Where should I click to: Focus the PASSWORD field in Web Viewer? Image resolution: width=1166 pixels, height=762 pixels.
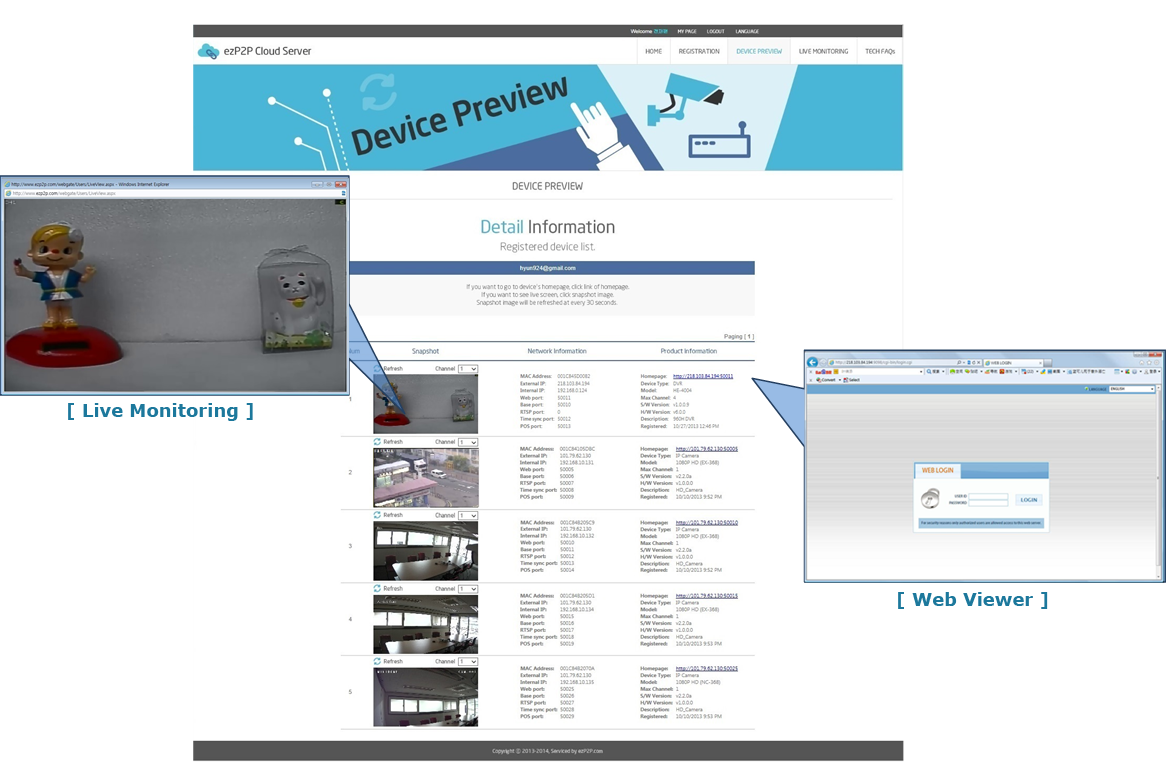[988, 503]
